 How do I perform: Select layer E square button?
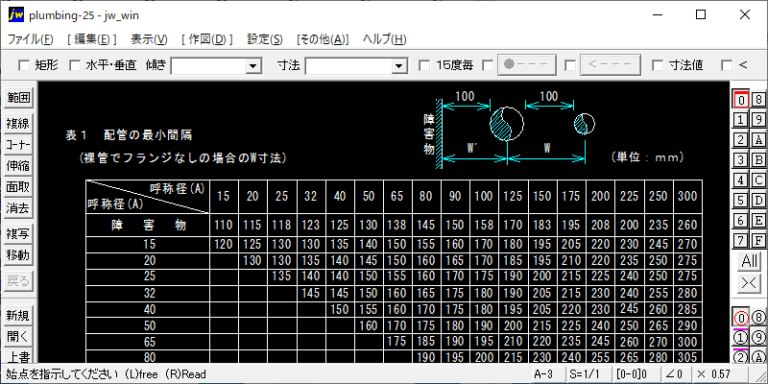coord(758,220)
